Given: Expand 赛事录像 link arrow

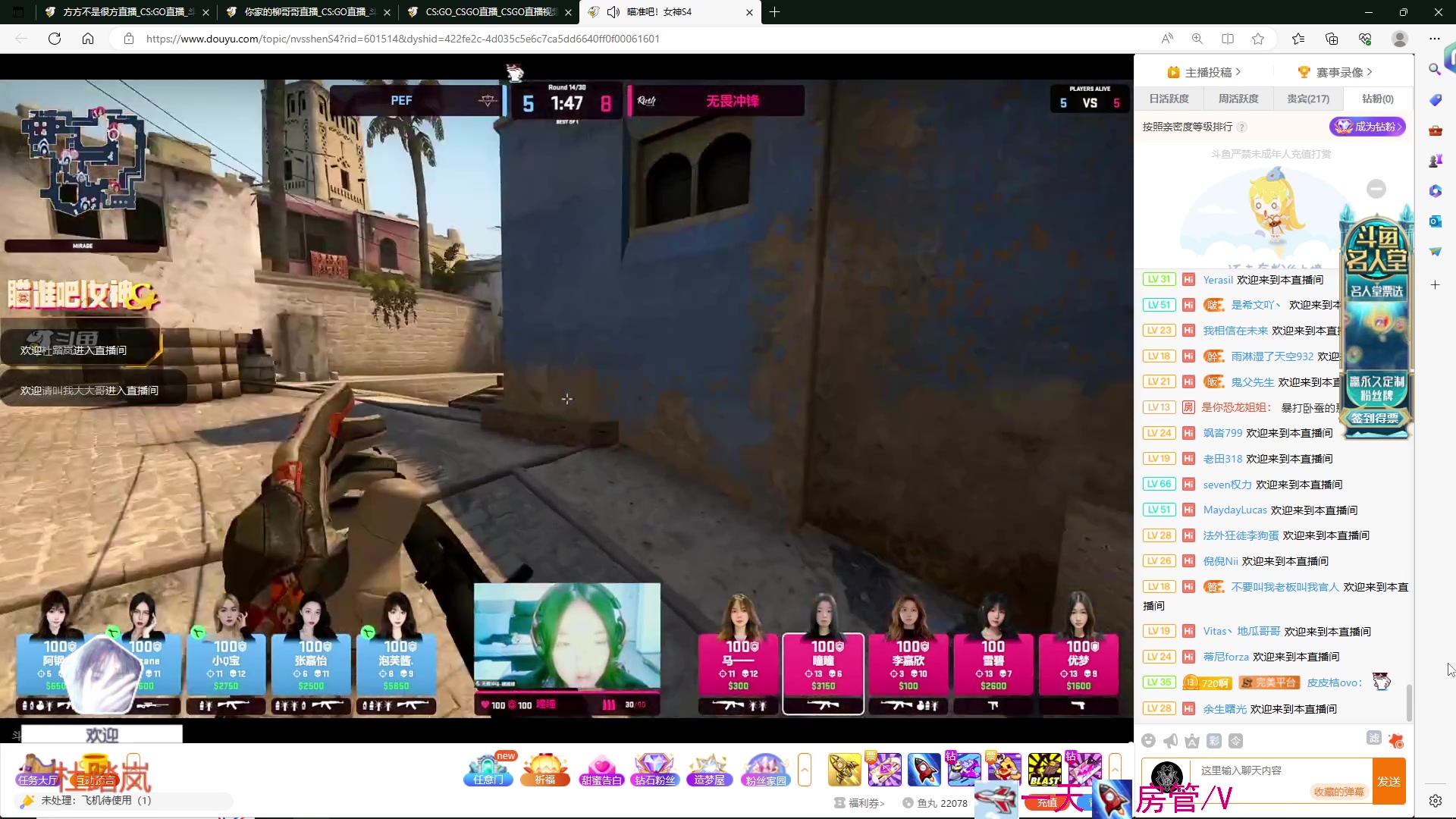Looking at the screenshot, I should tap(1370, 72).
